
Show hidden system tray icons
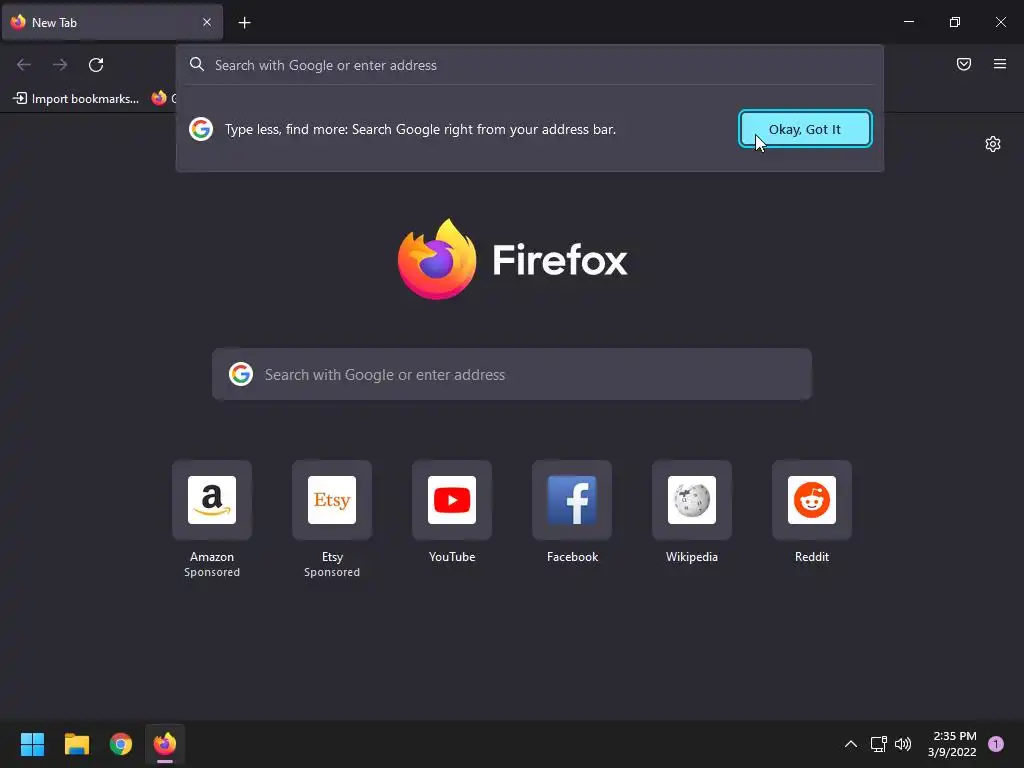click(x=850, y=744)
